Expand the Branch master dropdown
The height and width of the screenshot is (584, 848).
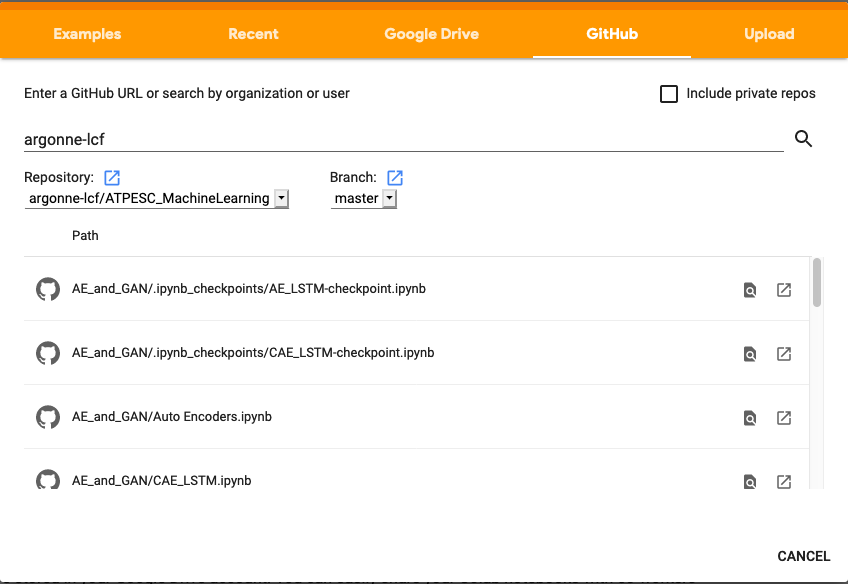(x=363, y=198)
